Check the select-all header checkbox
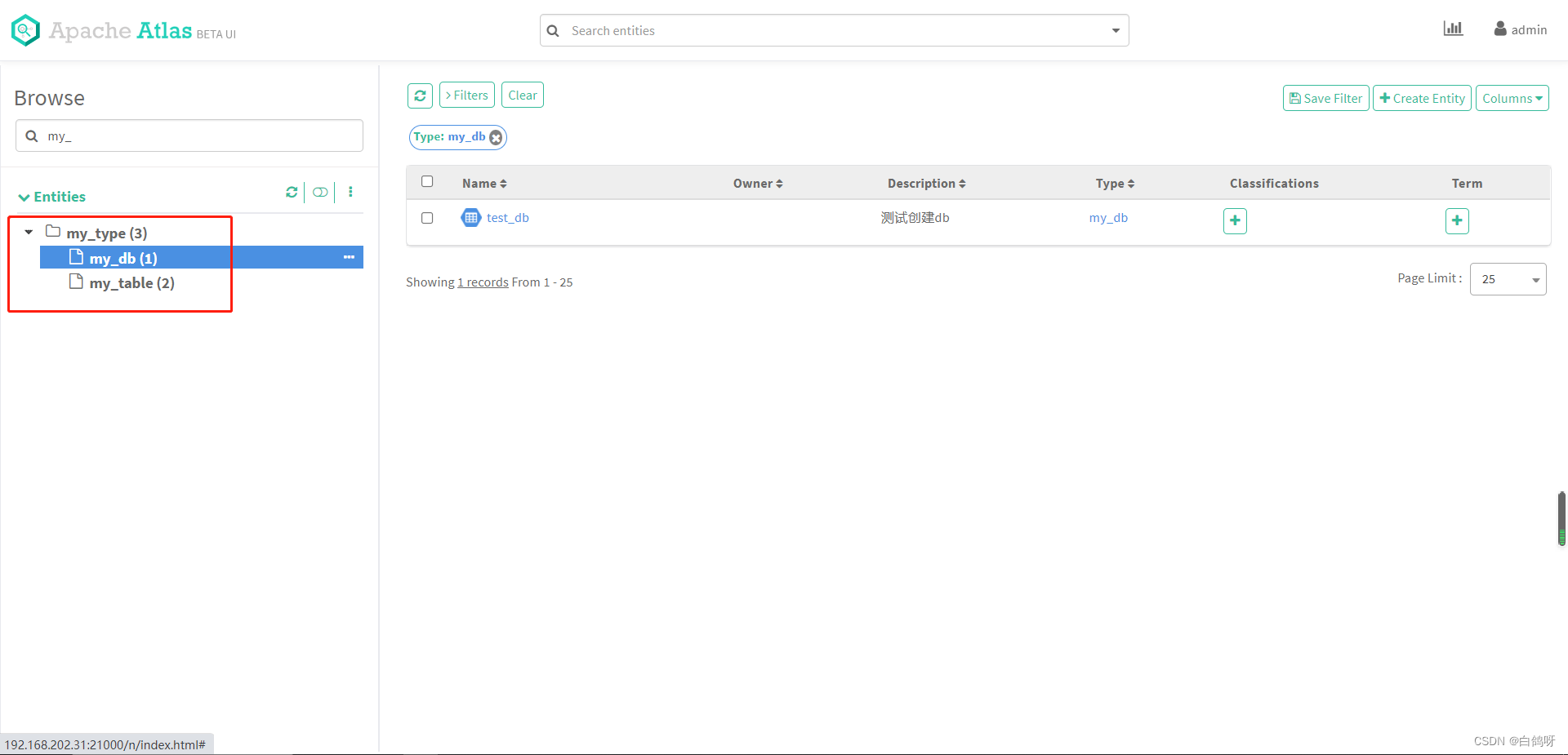 click(x=427, y=181)
